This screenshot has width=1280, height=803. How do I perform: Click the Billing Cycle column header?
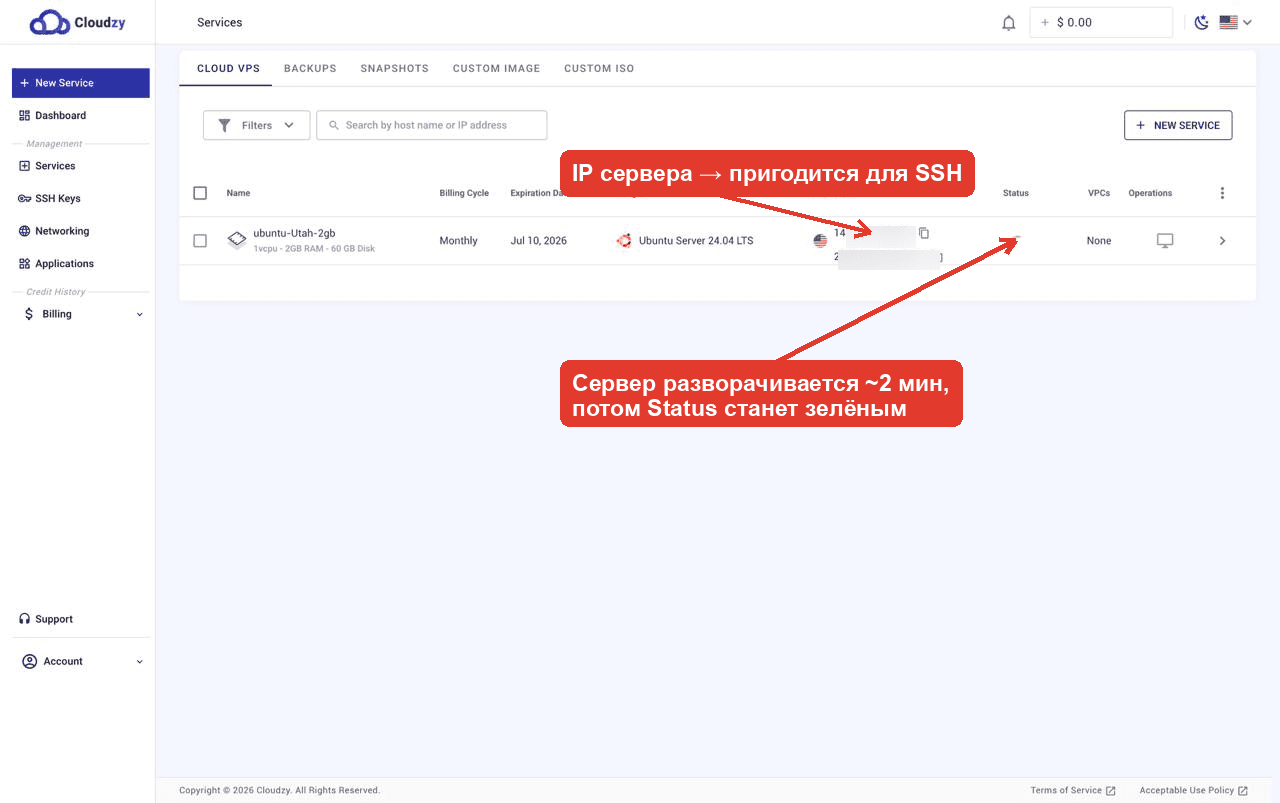click(x=464, y=193)
